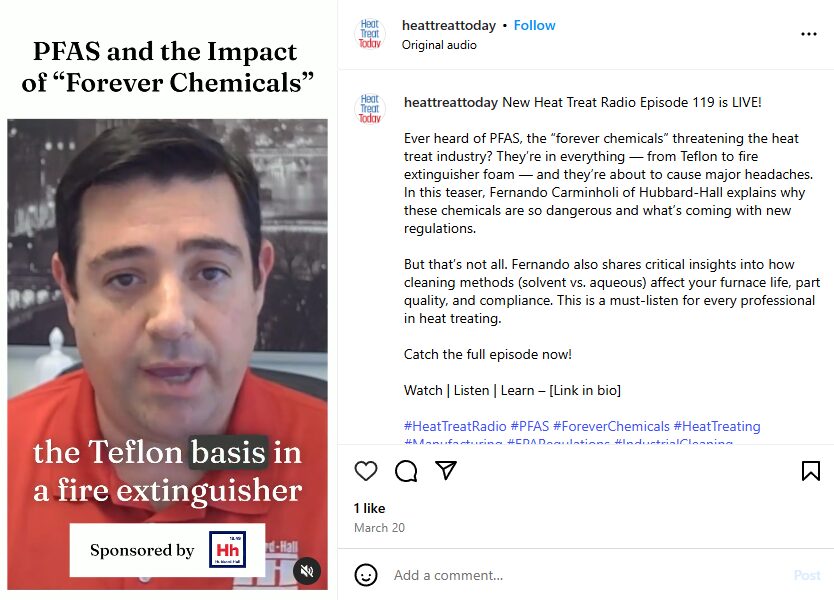Open the emoji picker smiley icon
834x600 pixels.
tap(366, 575)
